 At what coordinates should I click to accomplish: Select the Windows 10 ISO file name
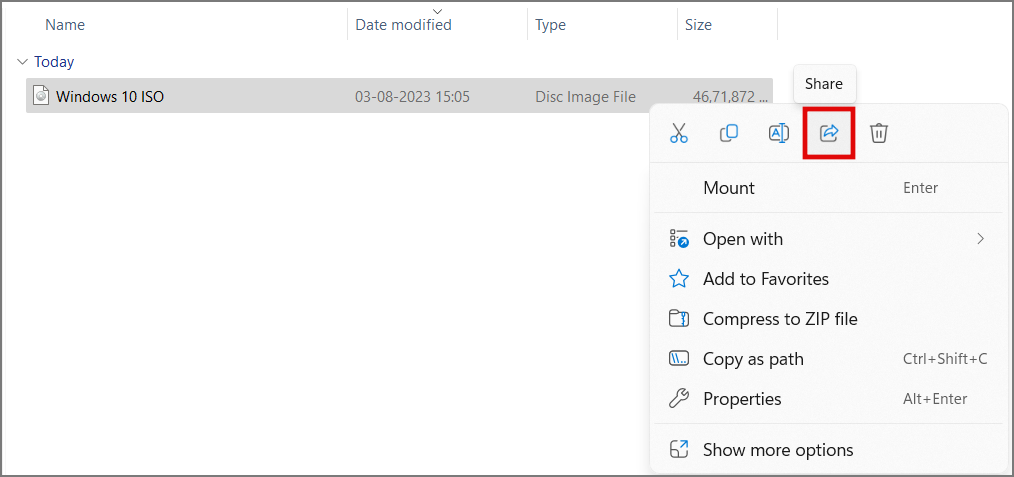pos(110,97)
